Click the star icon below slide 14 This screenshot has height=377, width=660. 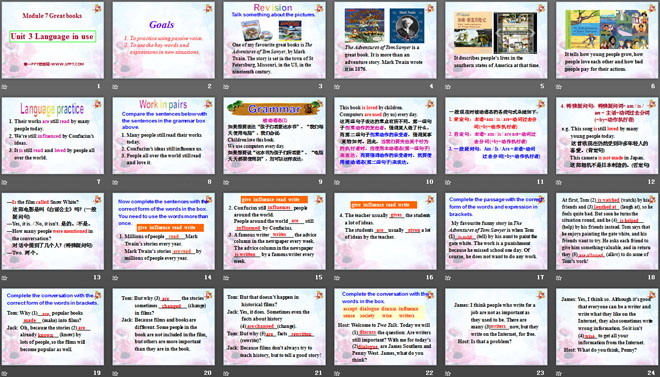115,278
